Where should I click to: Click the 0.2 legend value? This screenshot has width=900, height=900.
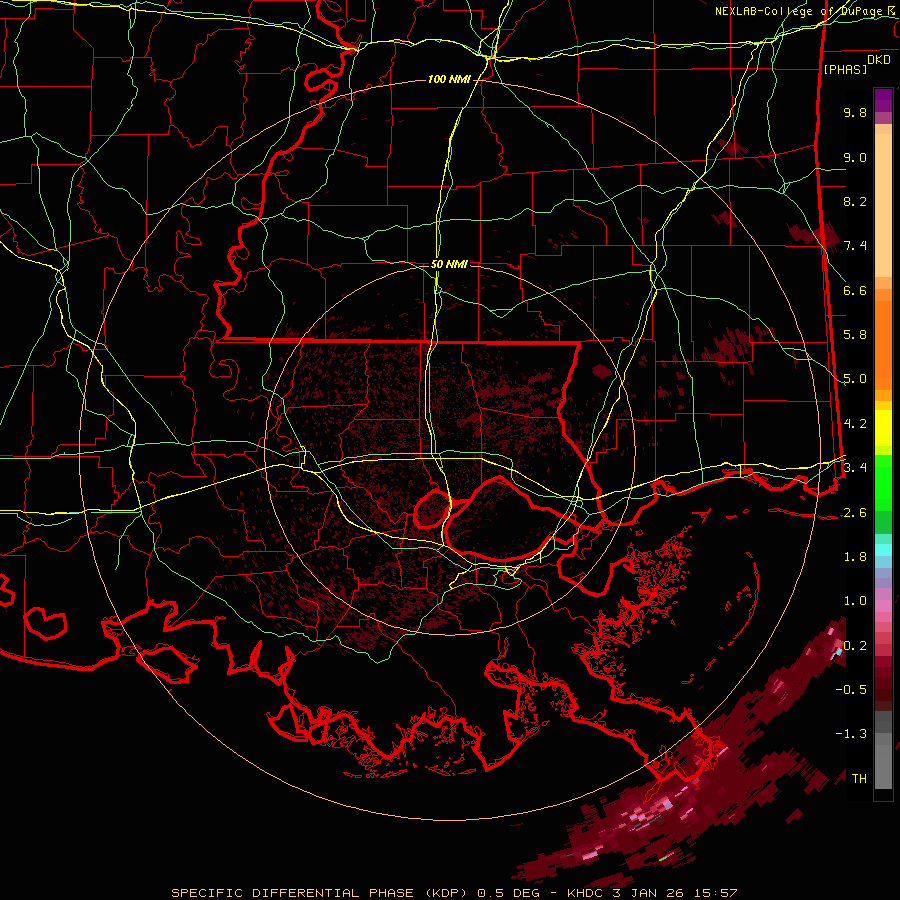tap(855, 645)
